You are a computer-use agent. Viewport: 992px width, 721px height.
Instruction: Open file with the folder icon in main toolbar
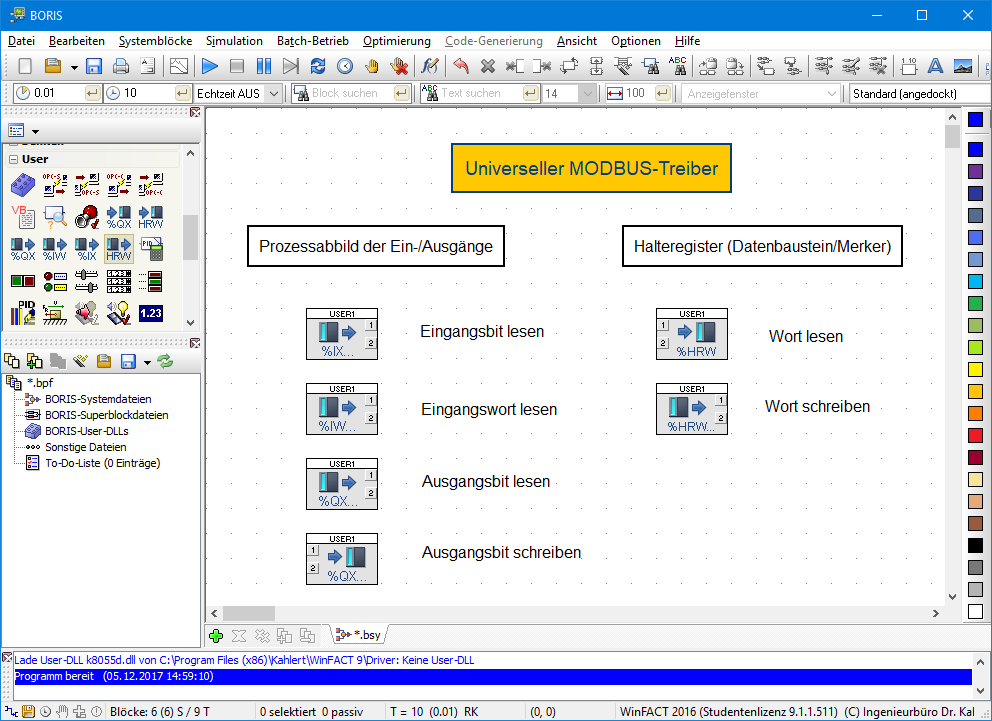53,66
